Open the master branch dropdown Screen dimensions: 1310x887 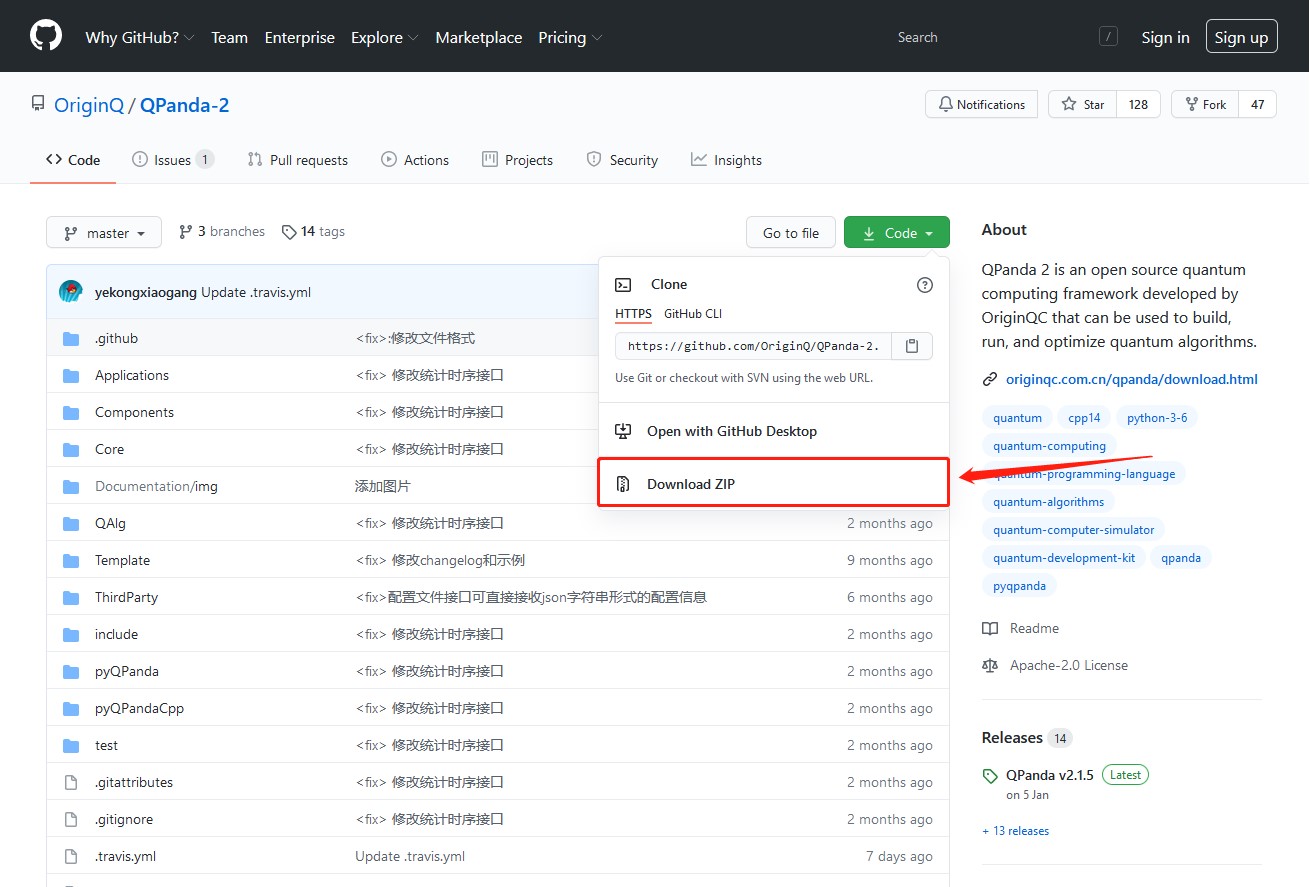(104, 233)
